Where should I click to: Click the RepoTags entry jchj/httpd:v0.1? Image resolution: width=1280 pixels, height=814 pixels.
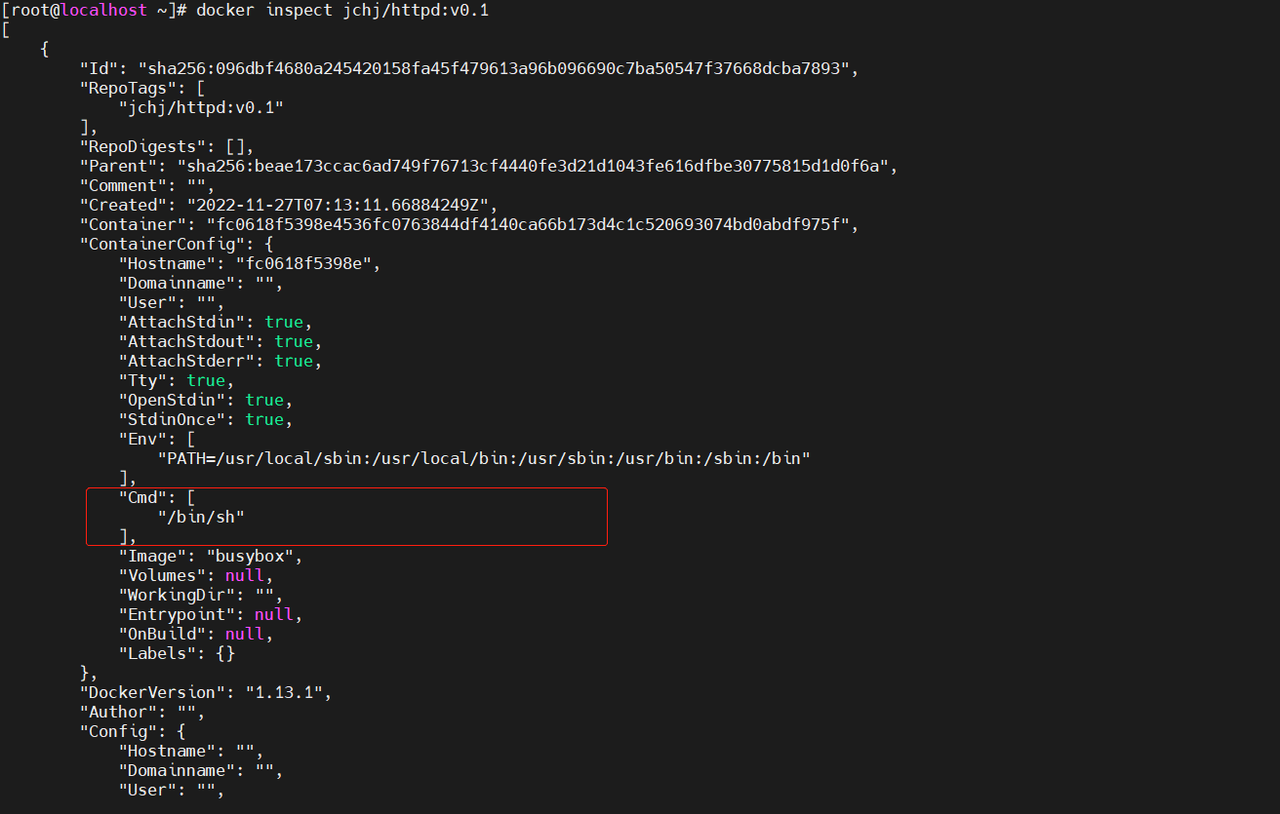pyautogui.click(x=201, y=108)
